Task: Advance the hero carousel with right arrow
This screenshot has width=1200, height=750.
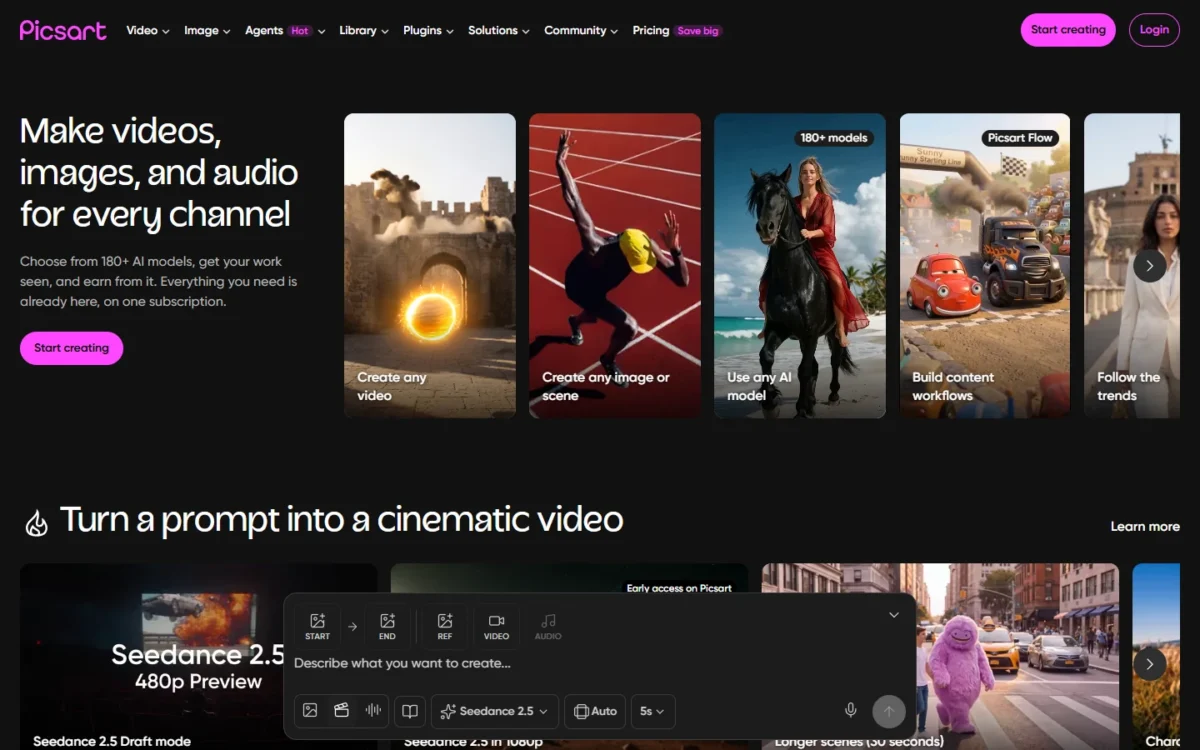Action: (x=1150, y=266)
